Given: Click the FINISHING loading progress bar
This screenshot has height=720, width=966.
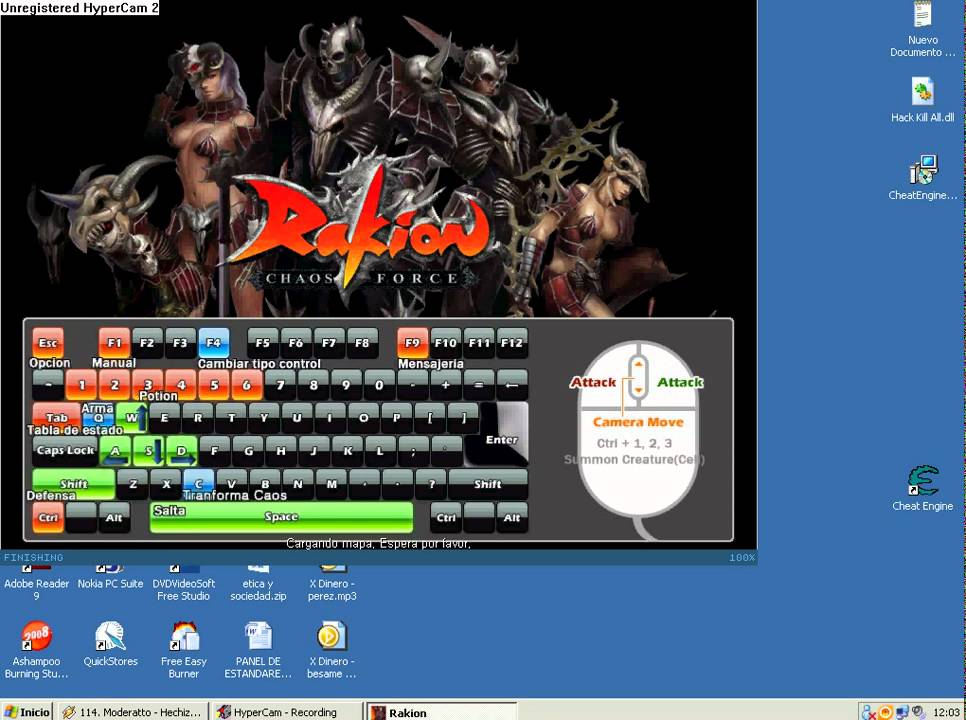Looking at the screenshot, I should coord(378,557).
